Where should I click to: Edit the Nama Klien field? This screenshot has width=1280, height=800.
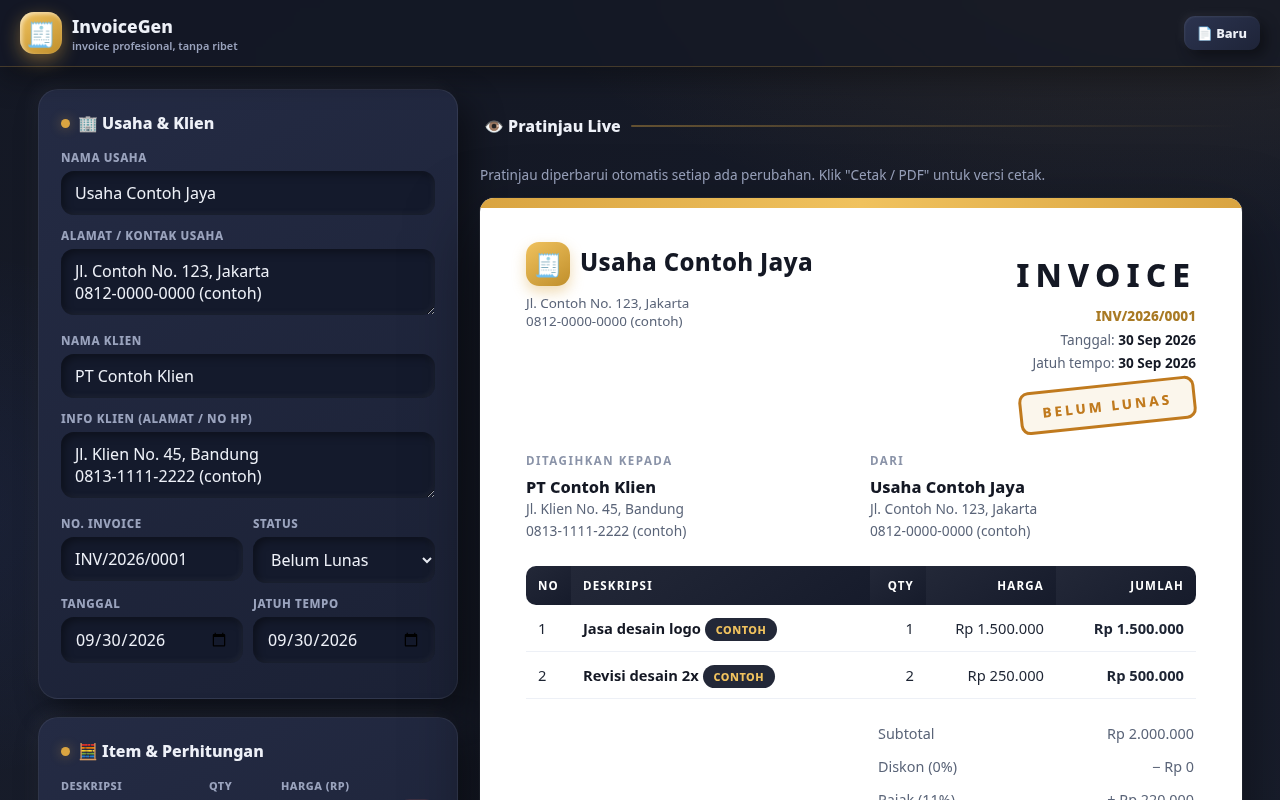248,376
